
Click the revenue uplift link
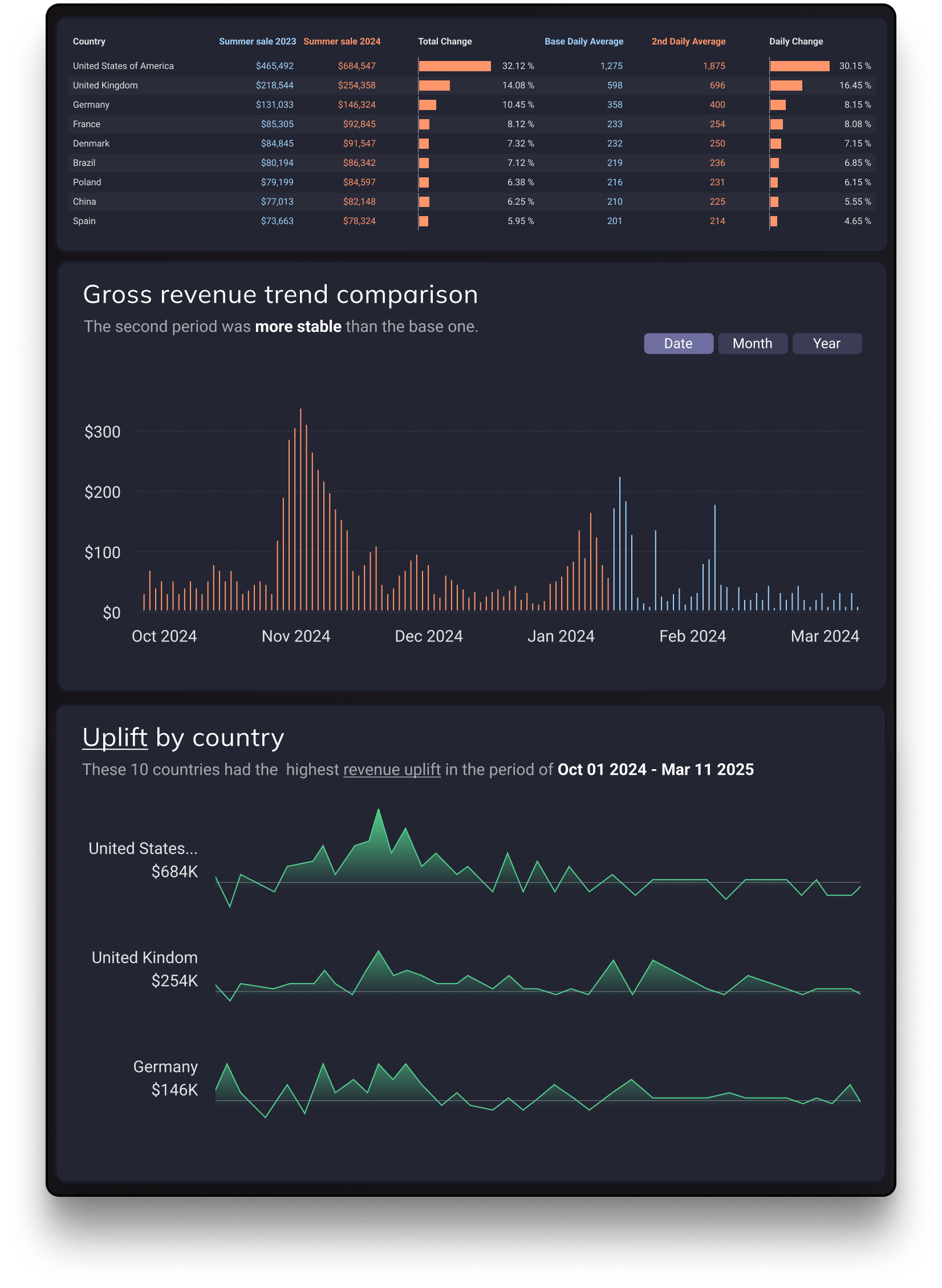(392, 769)
